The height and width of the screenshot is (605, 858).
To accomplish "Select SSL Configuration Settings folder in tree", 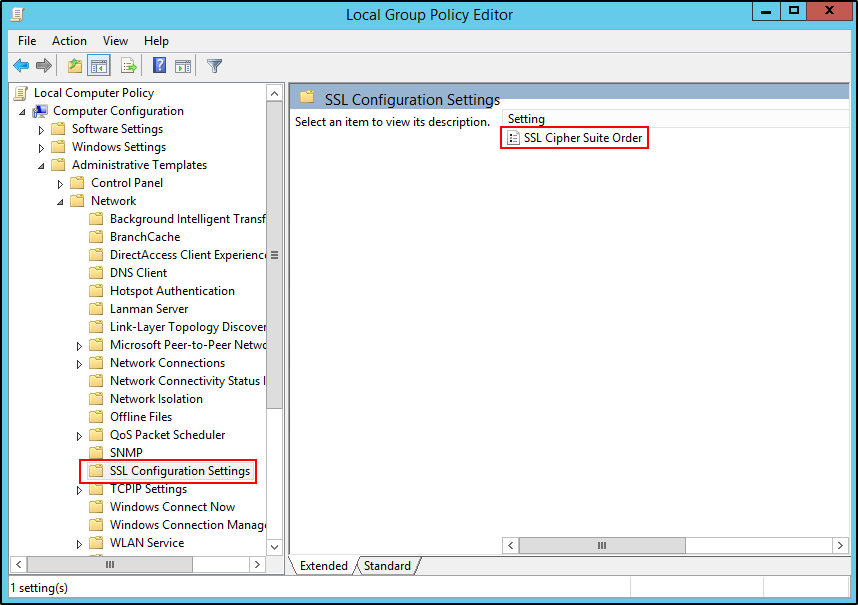I will coord(179,471).
